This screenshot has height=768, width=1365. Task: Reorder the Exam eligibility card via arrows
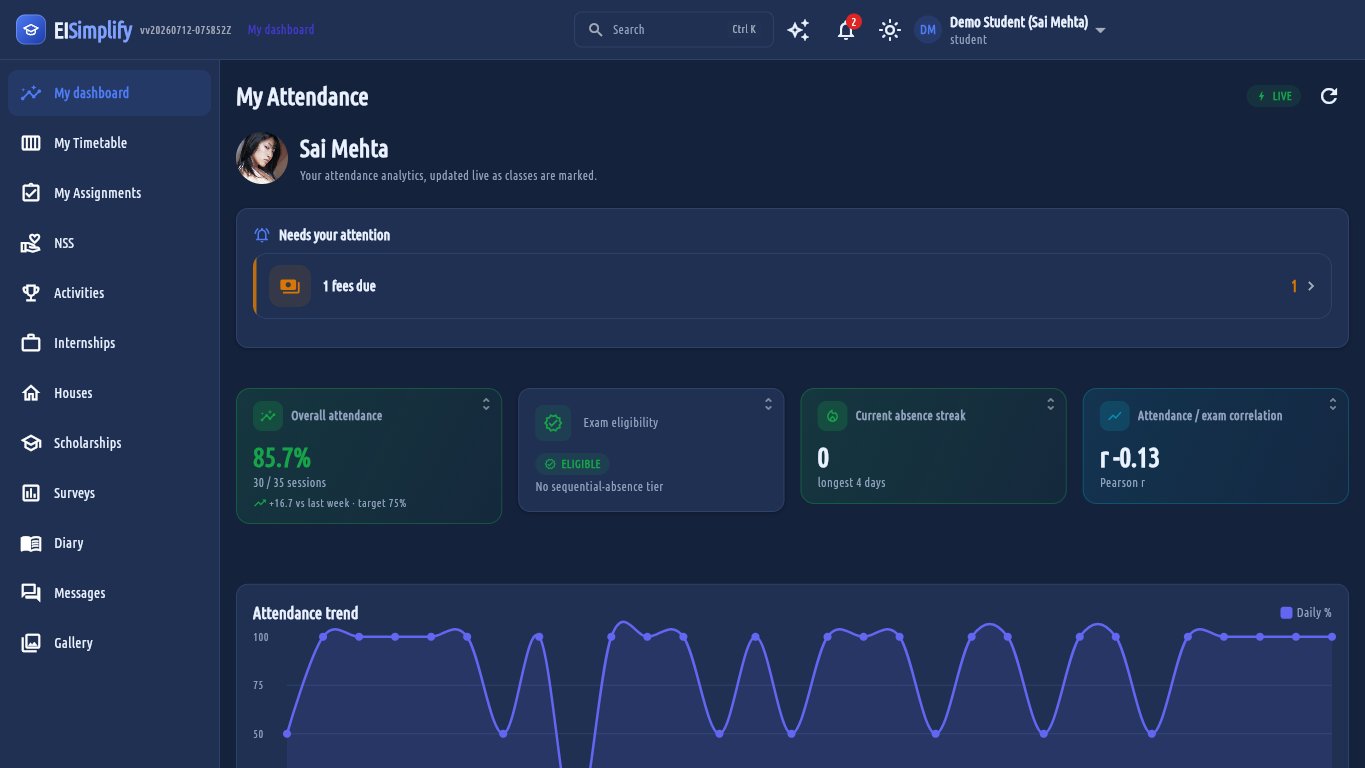(x=768, y=404)
